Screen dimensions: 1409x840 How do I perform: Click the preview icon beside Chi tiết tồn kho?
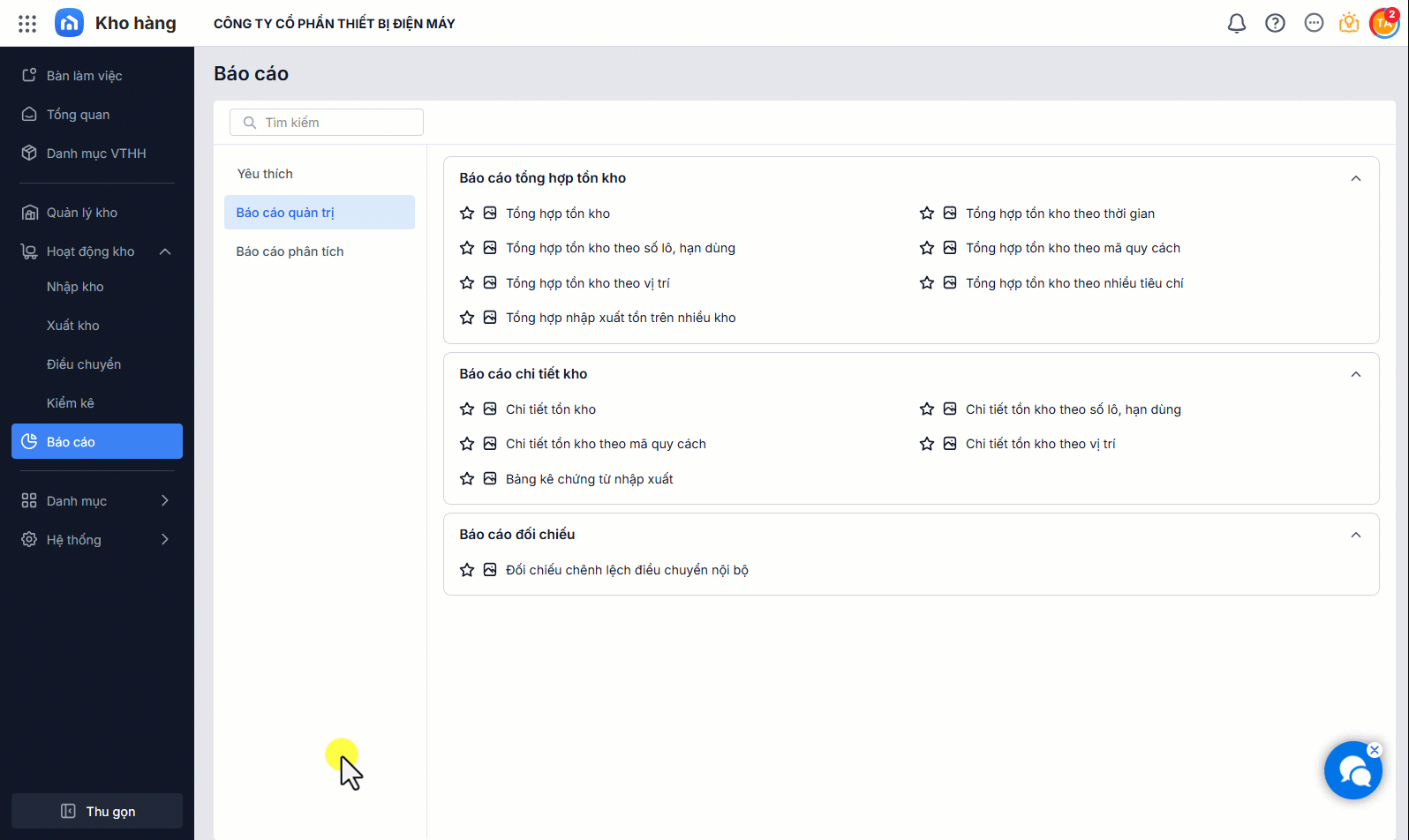point(490,409)
